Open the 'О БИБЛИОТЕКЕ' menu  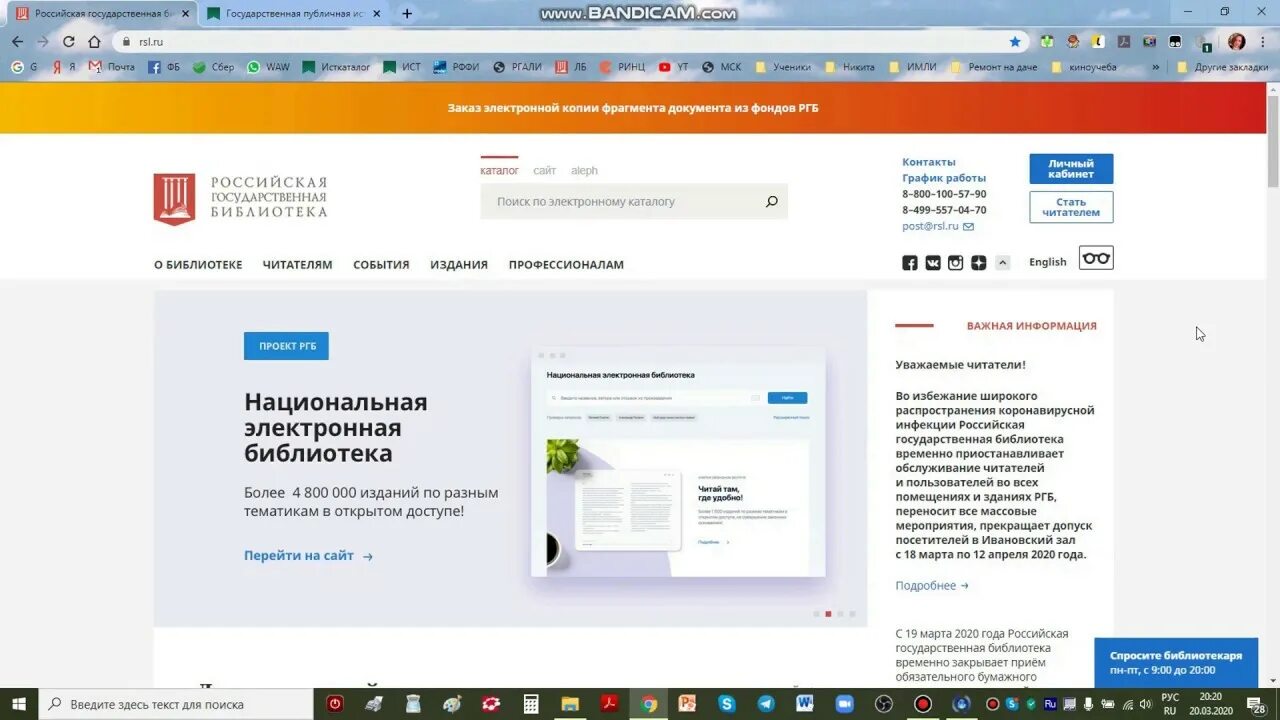click(x=198, y=265)
